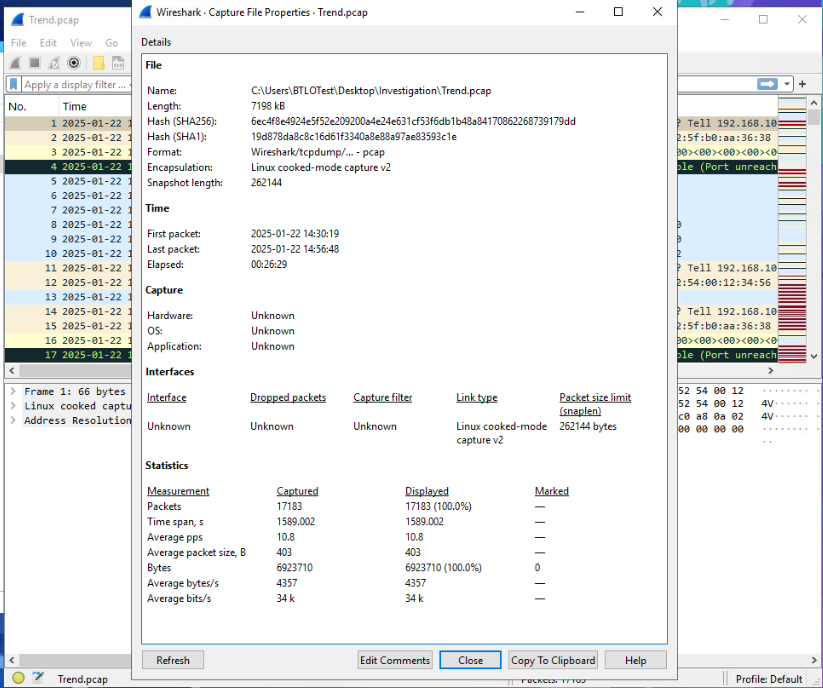Click the hex pane horizontal scroll right arrow
Image resolution: width=823 pixels, height=688 pixels.
(x=814, y=660)
